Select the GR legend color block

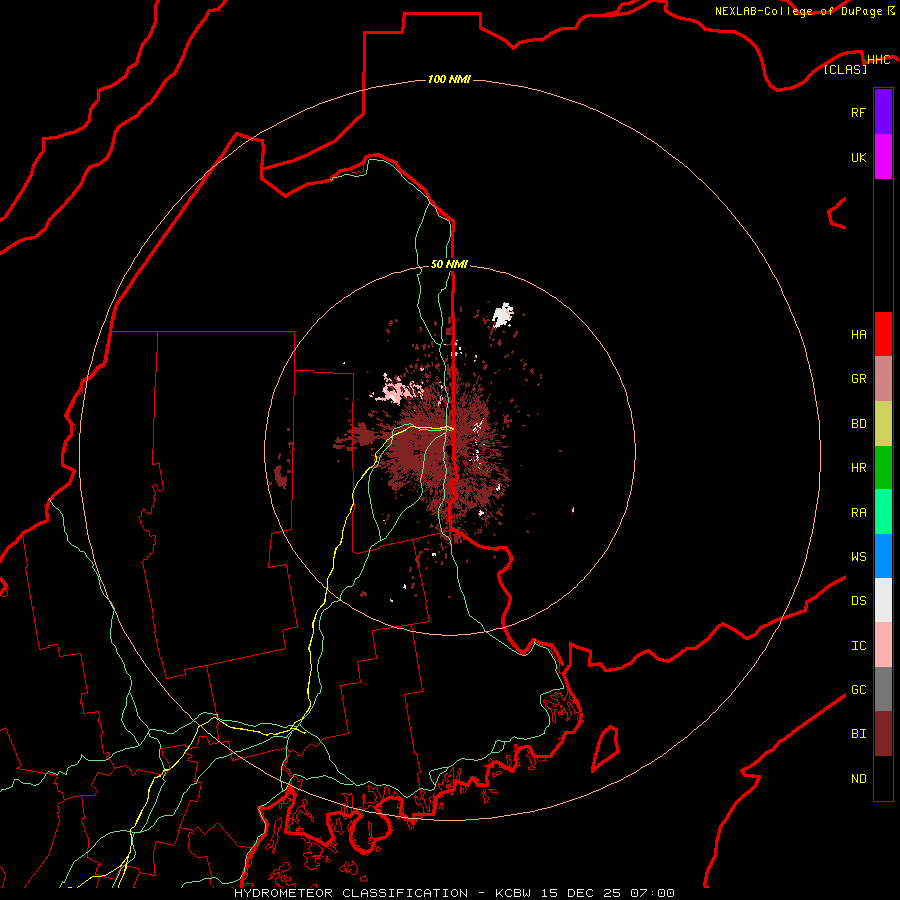883,379
